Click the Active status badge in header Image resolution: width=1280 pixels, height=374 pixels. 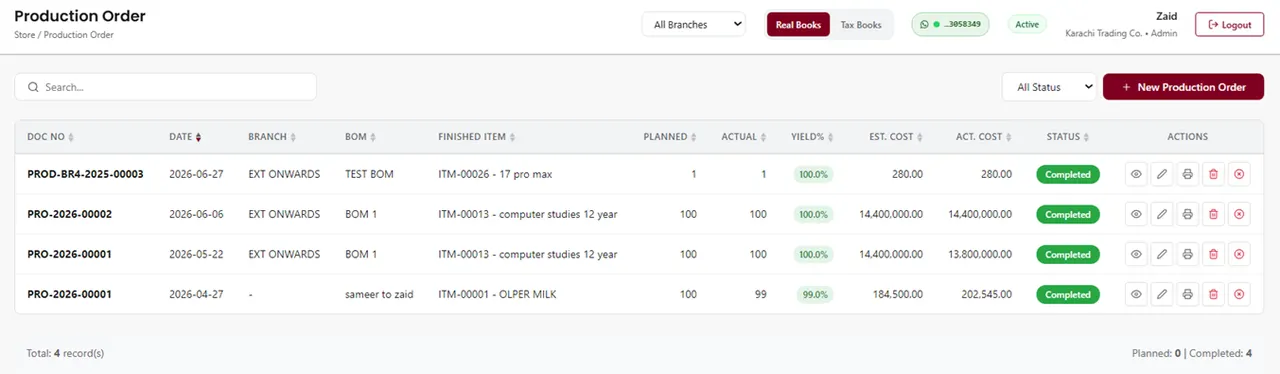coord(1027,24)
